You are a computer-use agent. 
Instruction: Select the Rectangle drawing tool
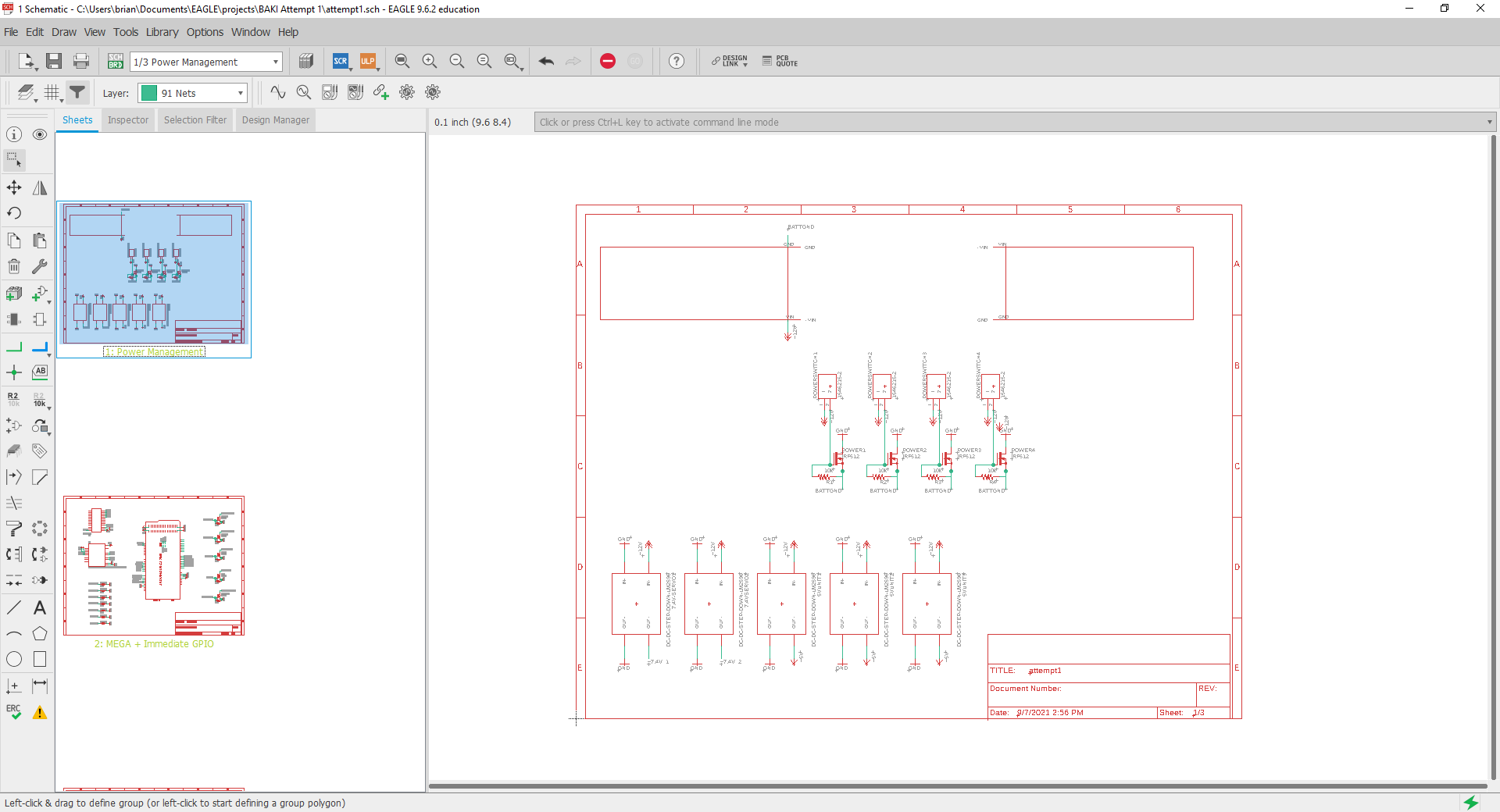40,660
